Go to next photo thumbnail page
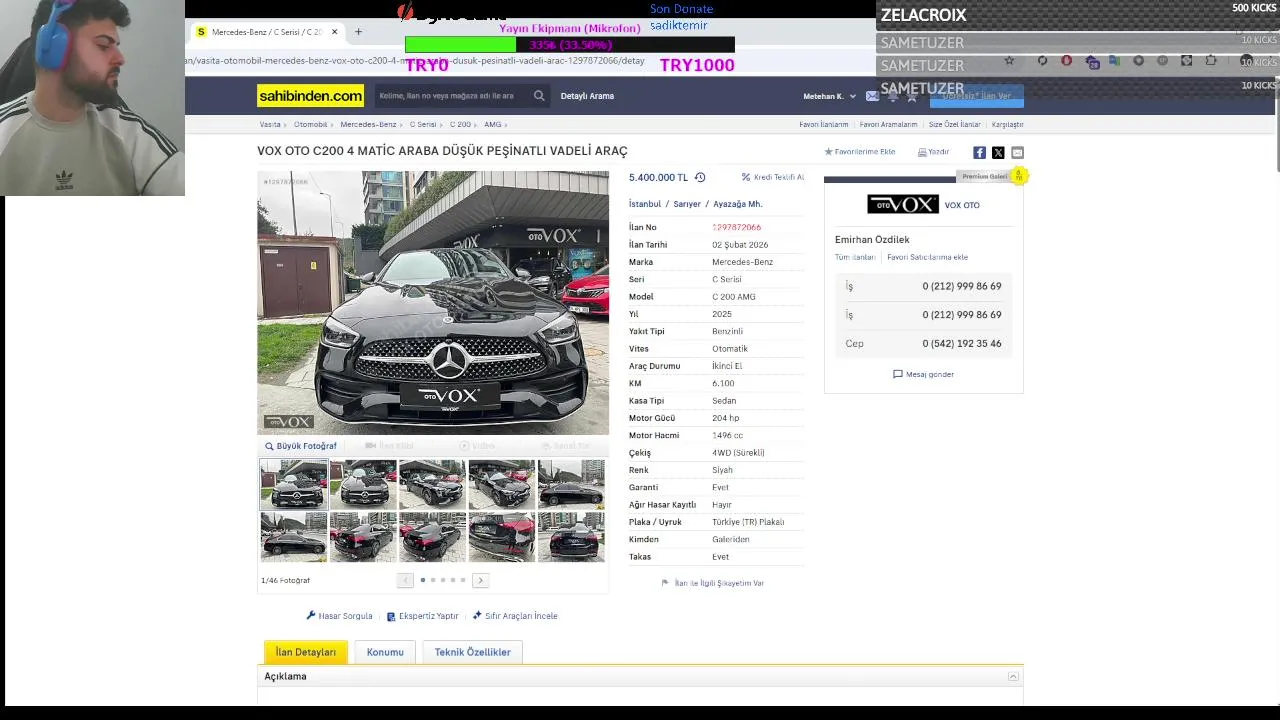The height and width of the screenshot is (720, 1280). pyautogui.click(x=480, y=580)
